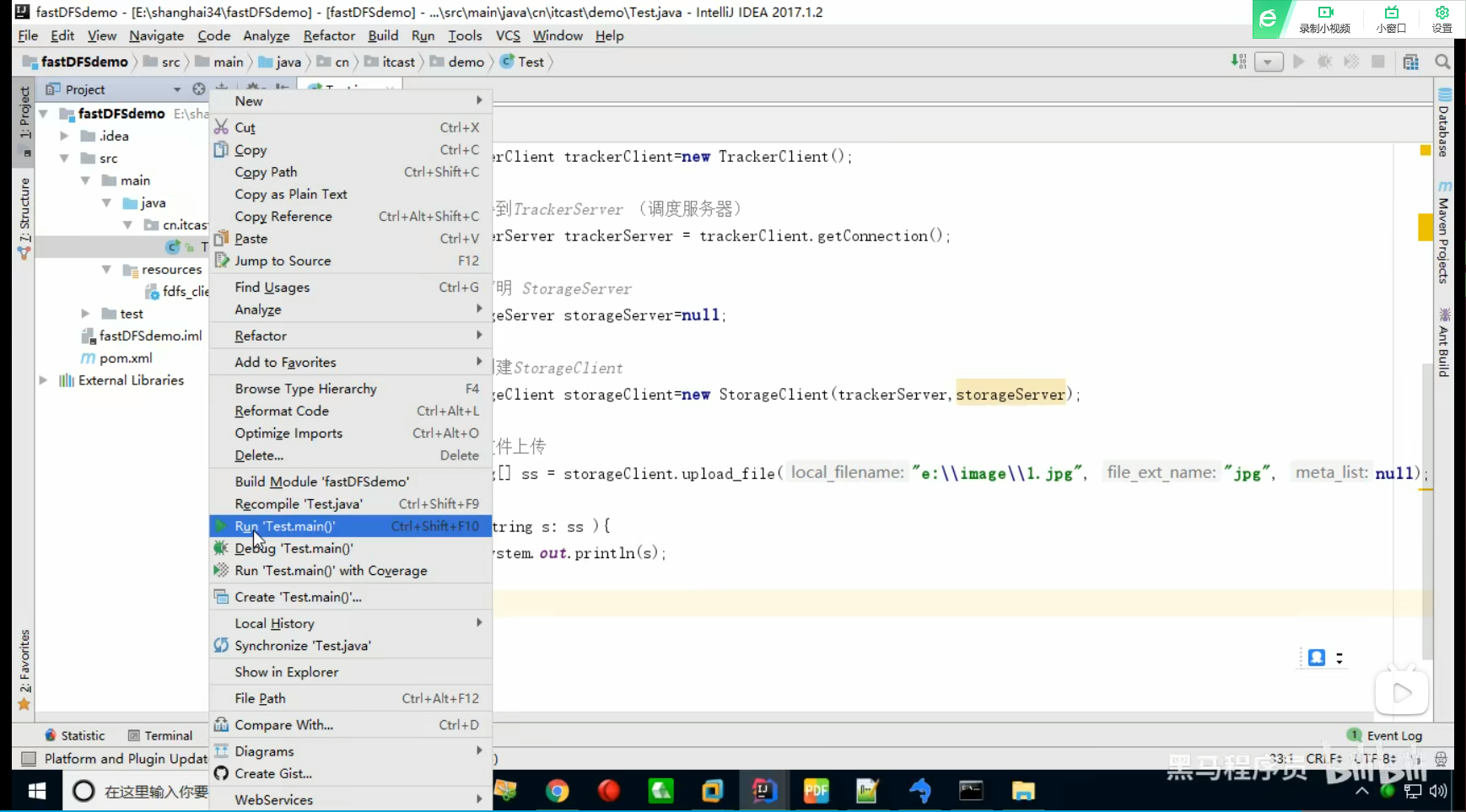The height and width of the screenshot is (812, 1466).
Task: Click the green Run 'Test.main()' arrow icon
Action: coord(221,526)
